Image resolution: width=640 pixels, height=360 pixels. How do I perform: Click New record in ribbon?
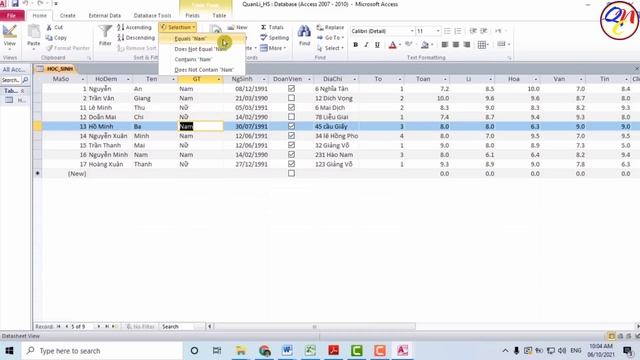pyautogui.click(x=238, y=27)
